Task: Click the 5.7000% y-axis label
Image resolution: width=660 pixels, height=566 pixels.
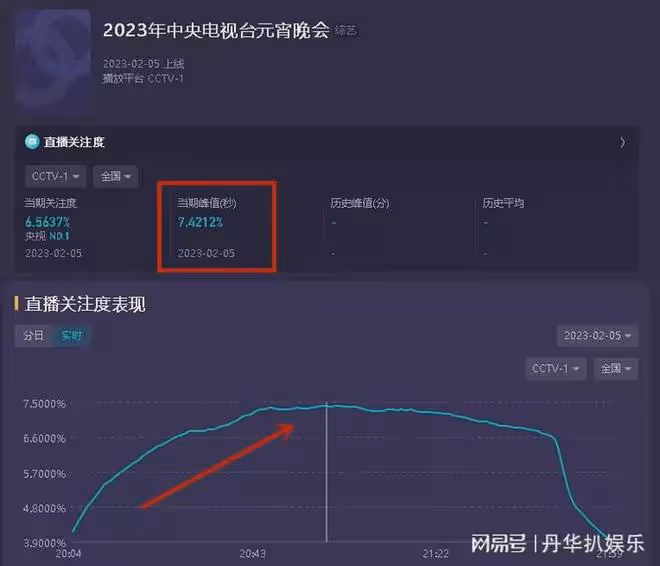Action: [45, 474]
